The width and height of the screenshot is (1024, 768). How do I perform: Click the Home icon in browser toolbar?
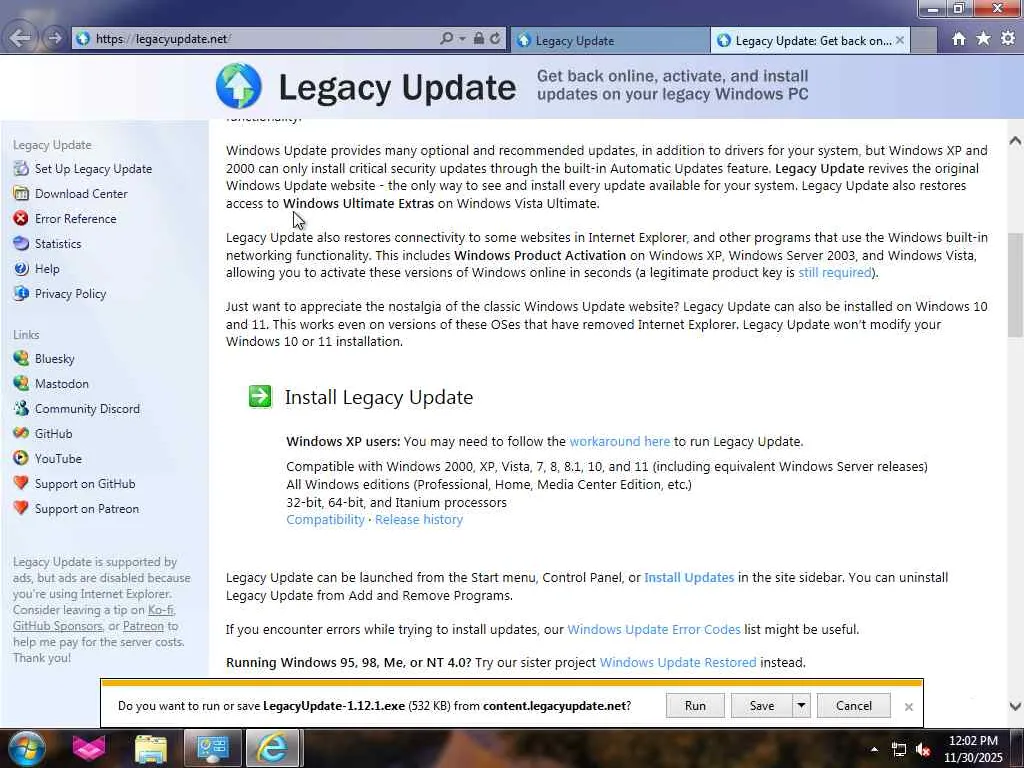click(959, 39)
